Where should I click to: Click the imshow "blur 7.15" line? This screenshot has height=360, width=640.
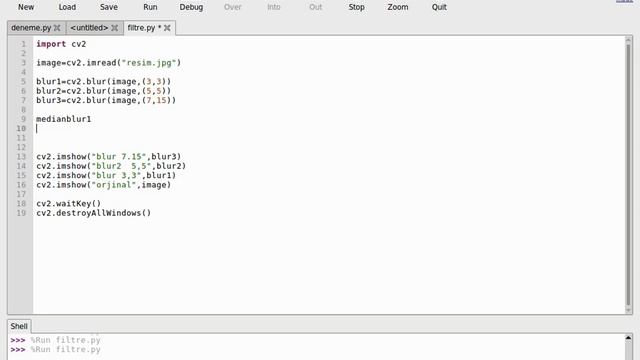109,156
